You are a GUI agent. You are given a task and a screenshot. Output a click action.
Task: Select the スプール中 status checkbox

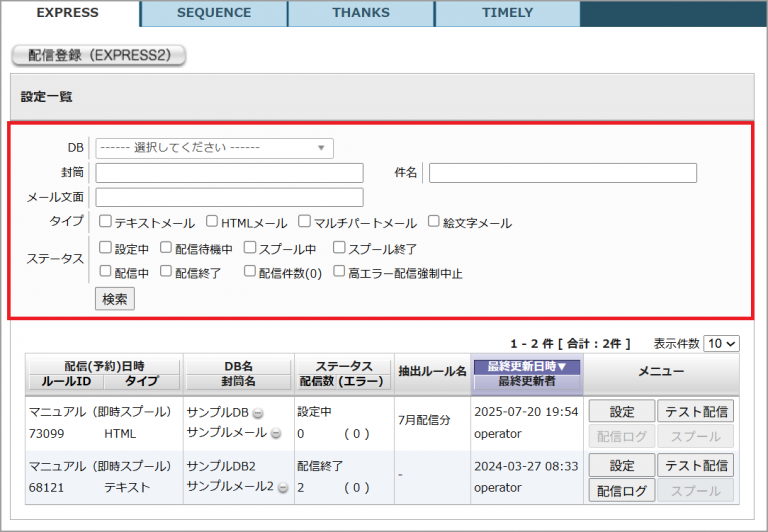coord(250,247)
